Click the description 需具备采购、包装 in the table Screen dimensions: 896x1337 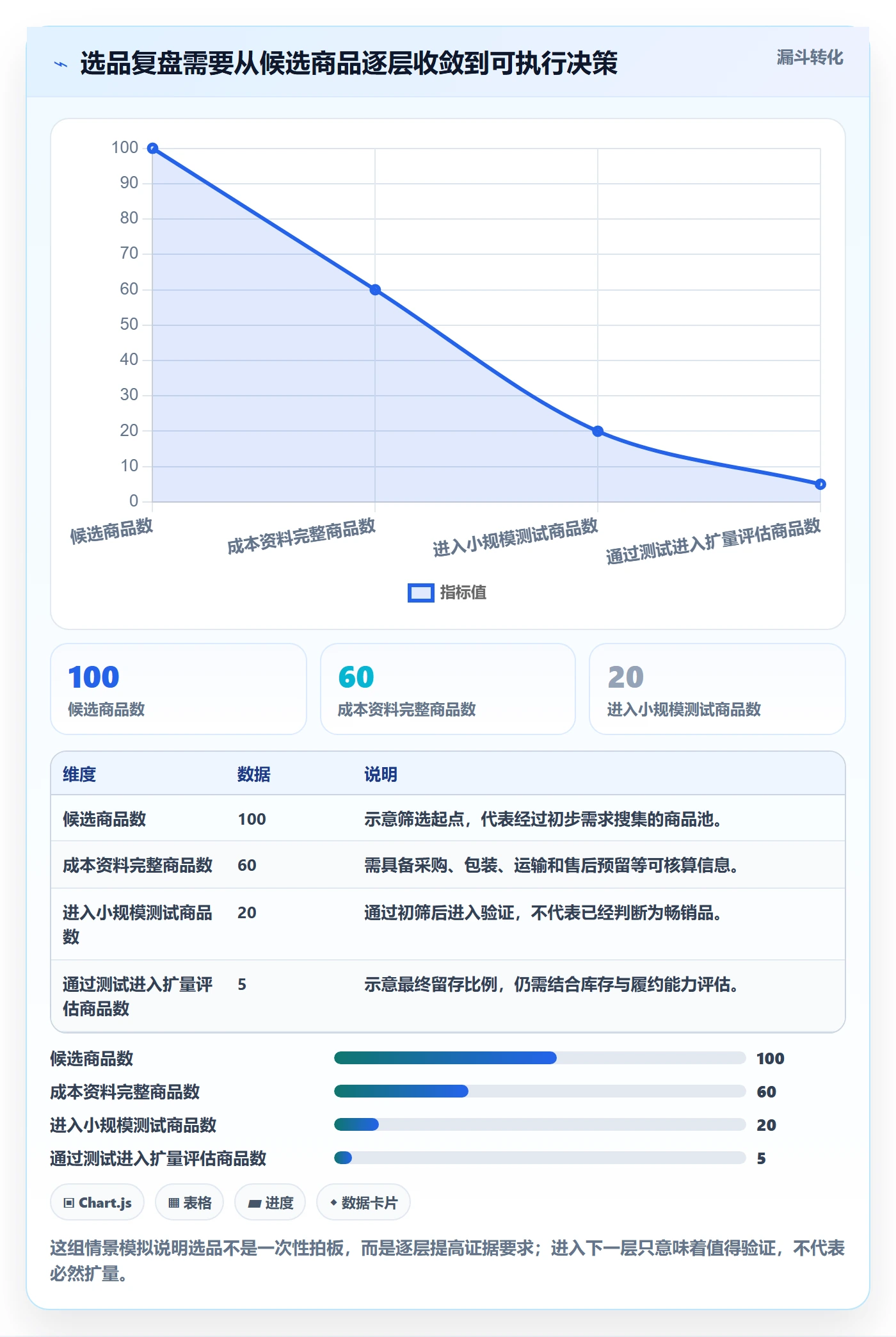pyautogui.click(x=552, y=865)
